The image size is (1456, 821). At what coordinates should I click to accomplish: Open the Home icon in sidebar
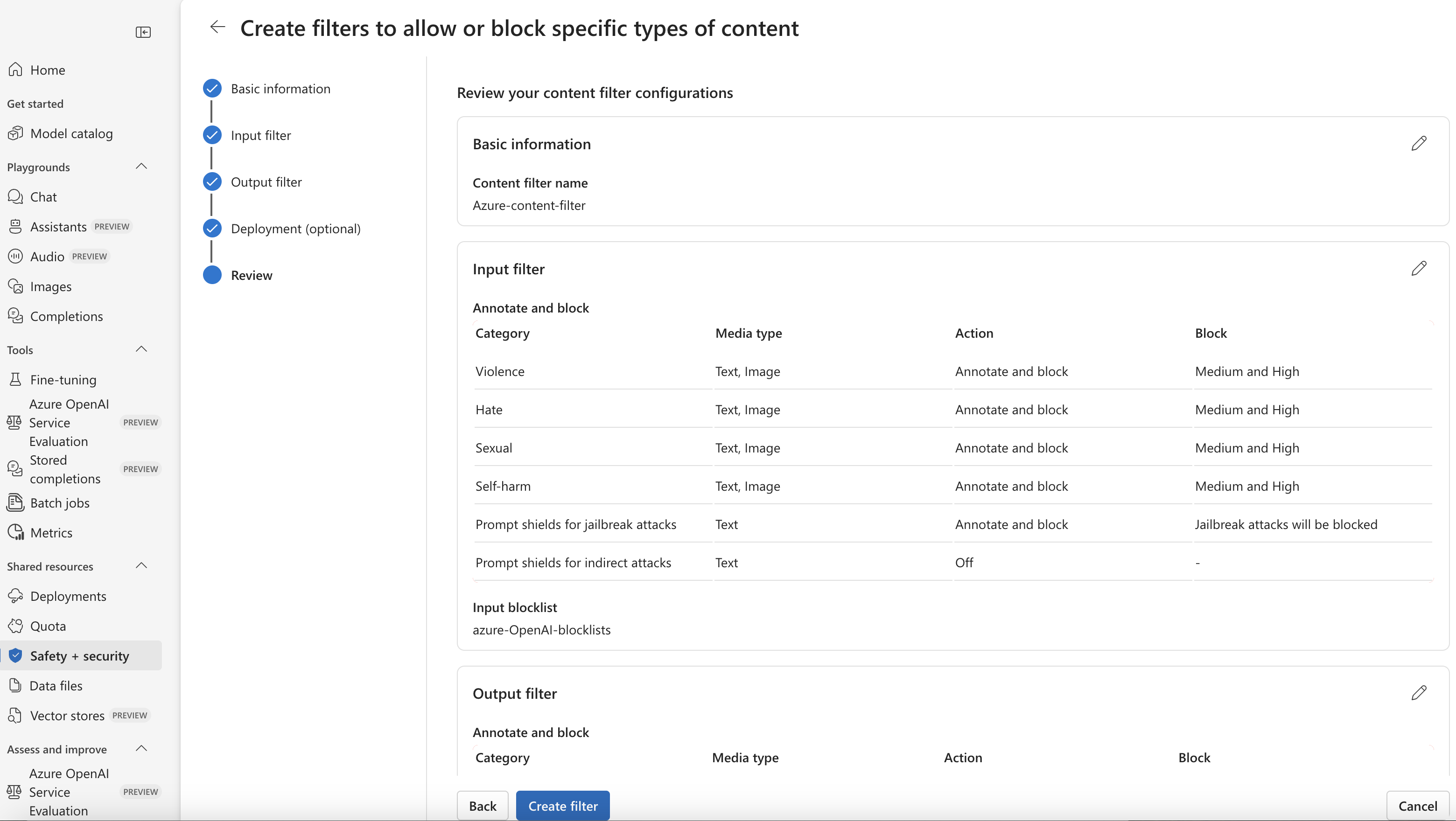(15, 70)
